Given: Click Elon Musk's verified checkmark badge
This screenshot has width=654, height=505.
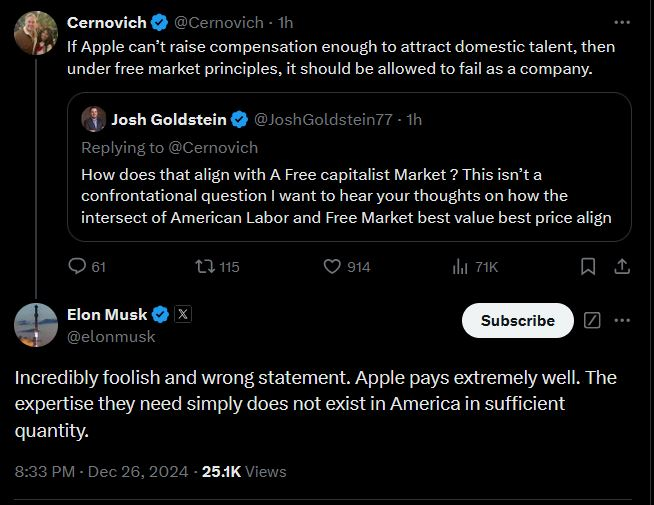Looking at the screenshot, I should (x=160, y=315).
